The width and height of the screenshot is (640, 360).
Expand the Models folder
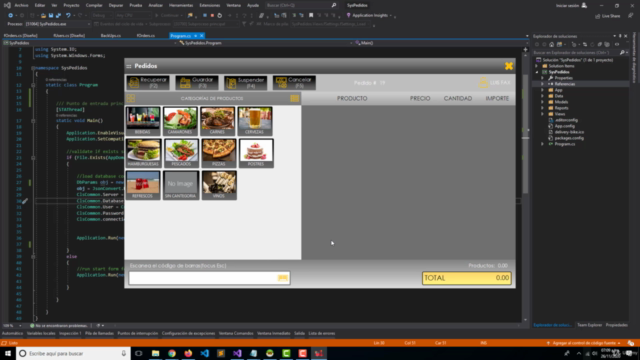point(542,102)
